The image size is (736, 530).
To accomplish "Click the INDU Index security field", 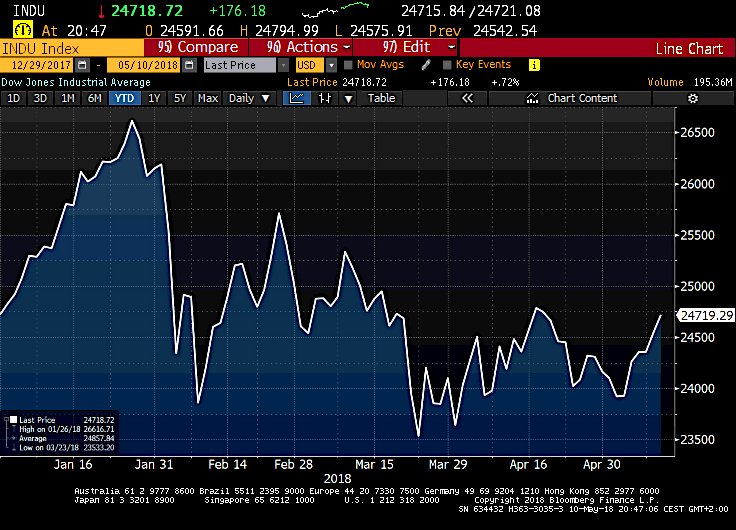I will [71, 48].
